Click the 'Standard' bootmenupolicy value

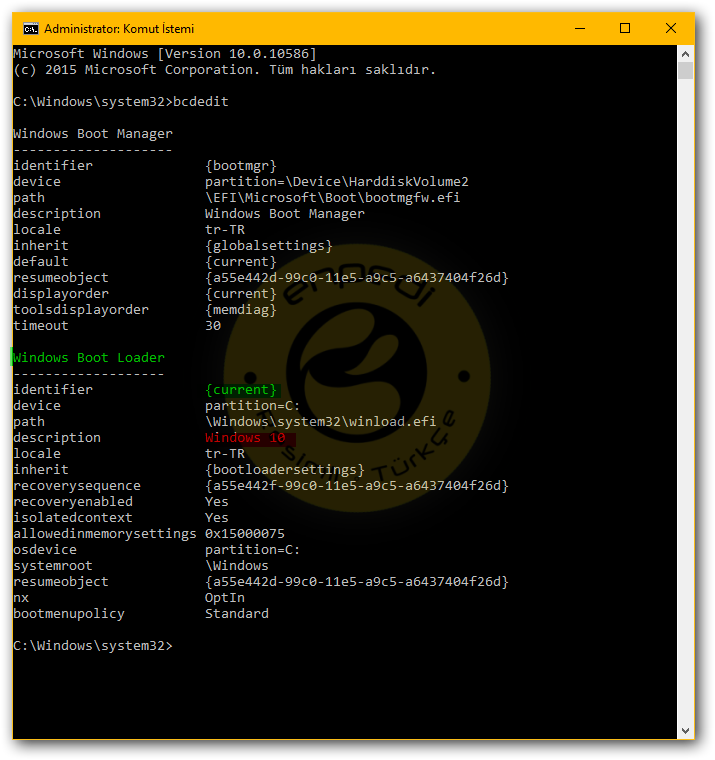coord(237,614)
